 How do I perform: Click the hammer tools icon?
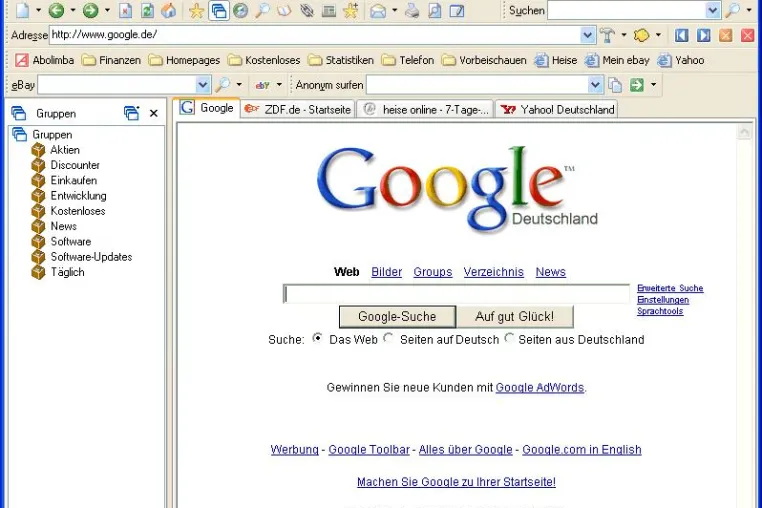[x=607, y=35]
